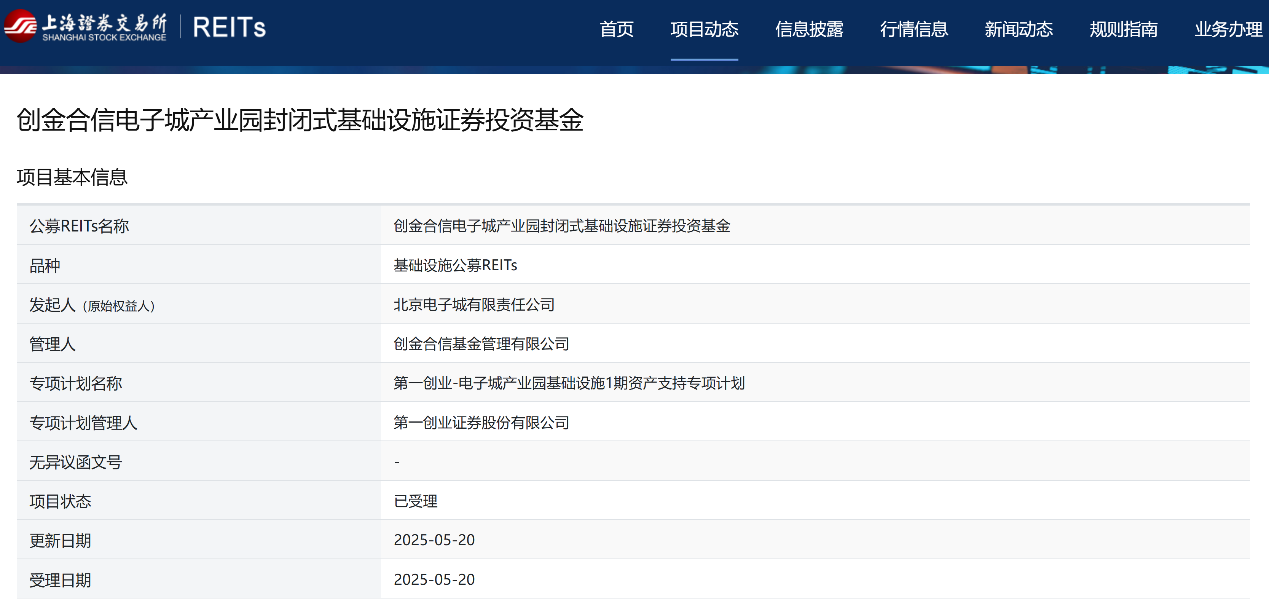
Task: Click the 已受理 project status value
Action: pos(415,501)
